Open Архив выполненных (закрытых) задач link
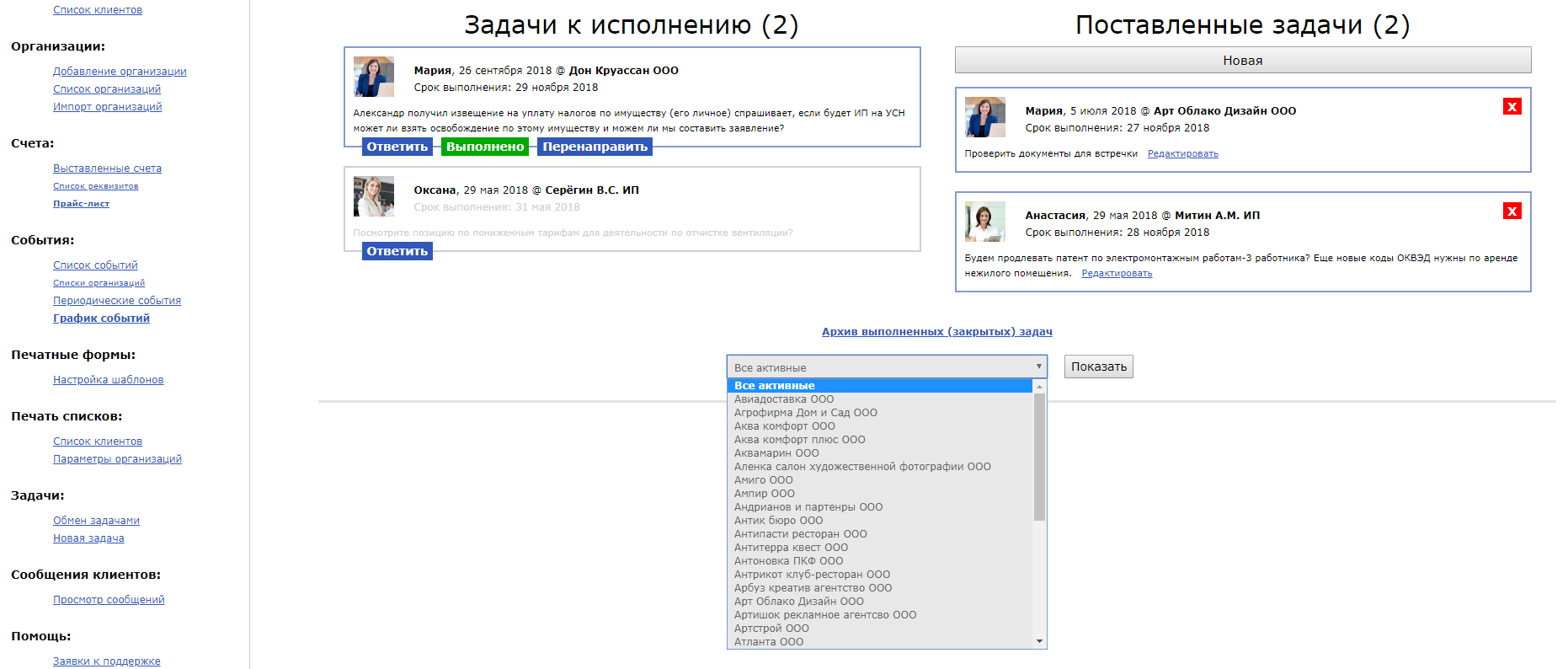1568x669 pixels. [x=936, y=332]
